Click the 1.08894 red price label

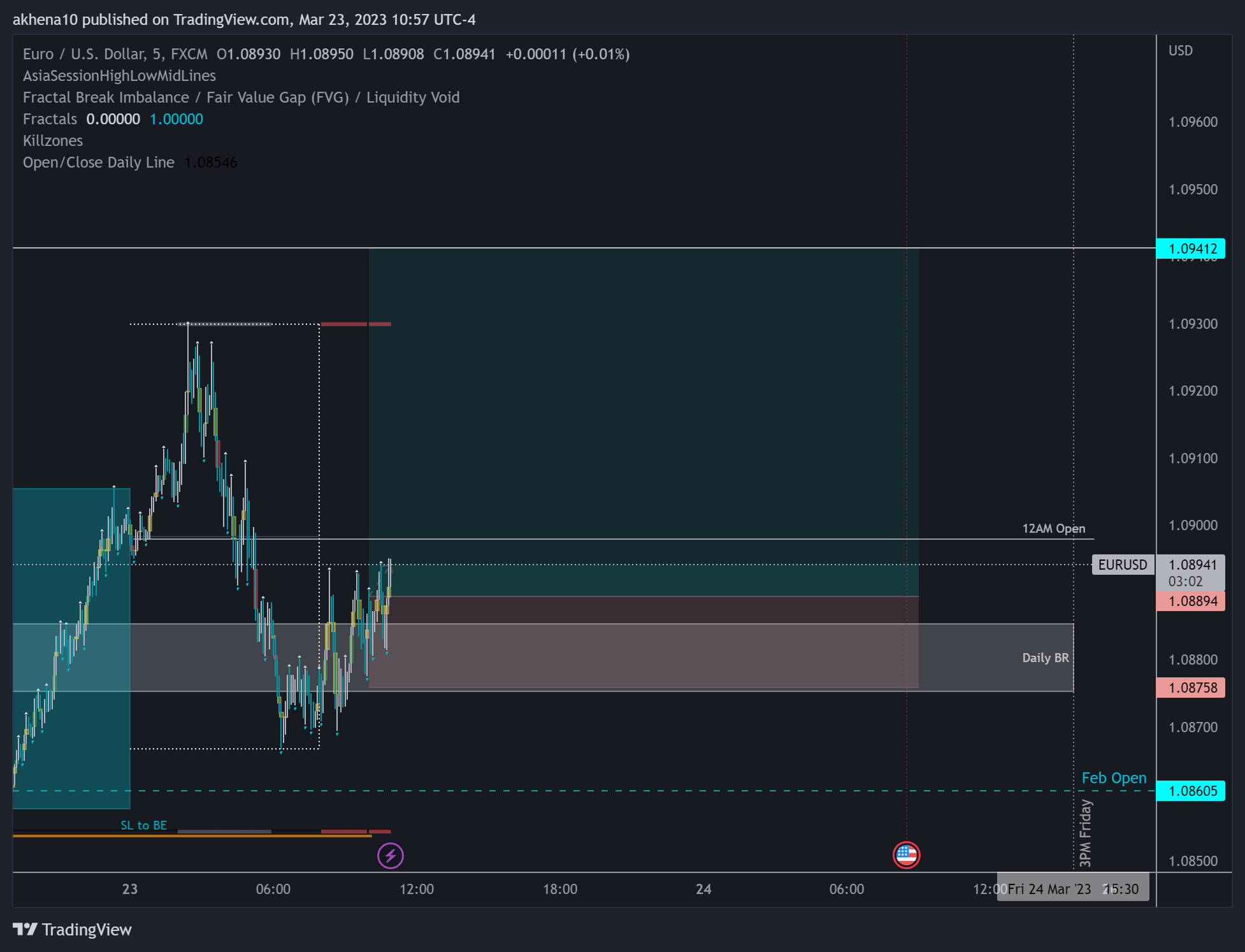(x=1190, y=601)
